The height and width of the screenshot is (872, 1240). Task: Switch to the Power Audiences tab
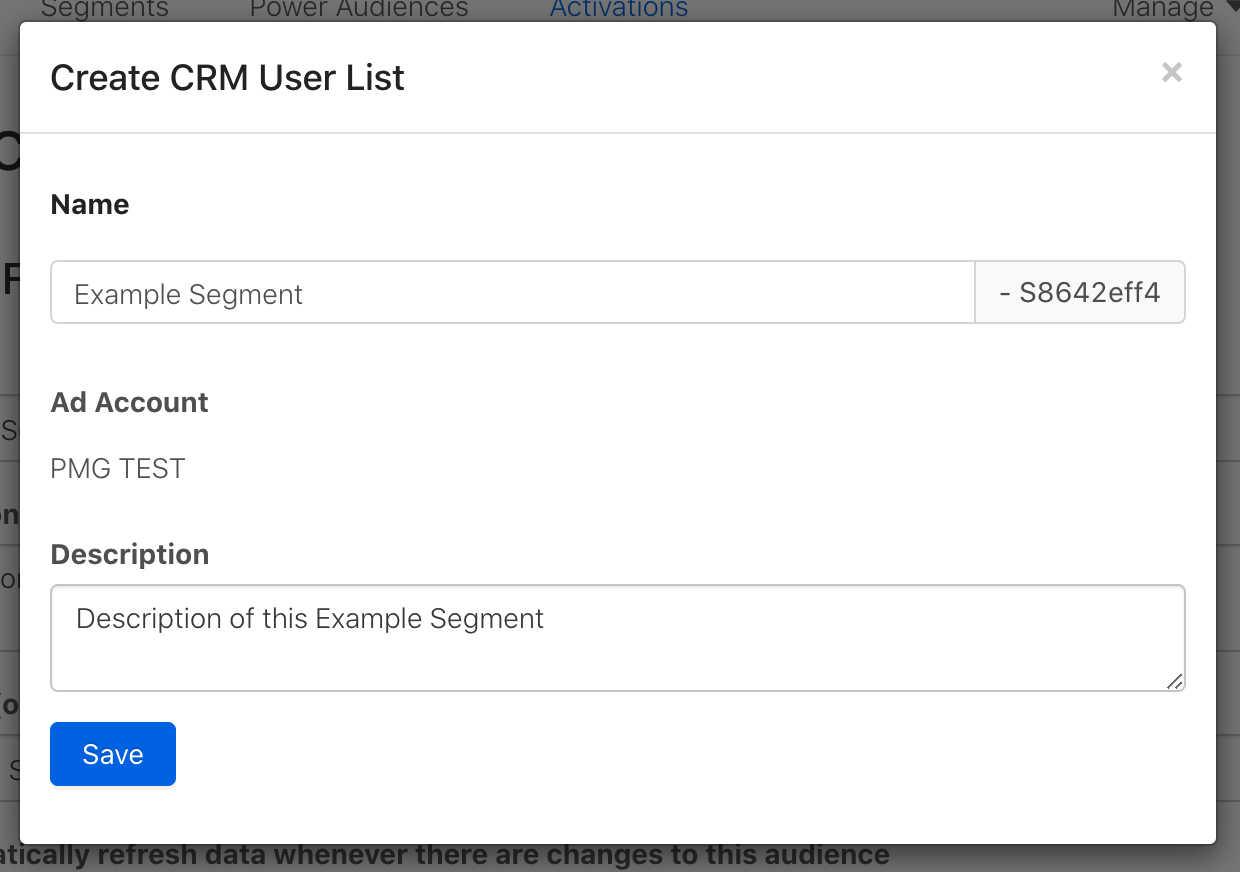click(x=358, y=9)
